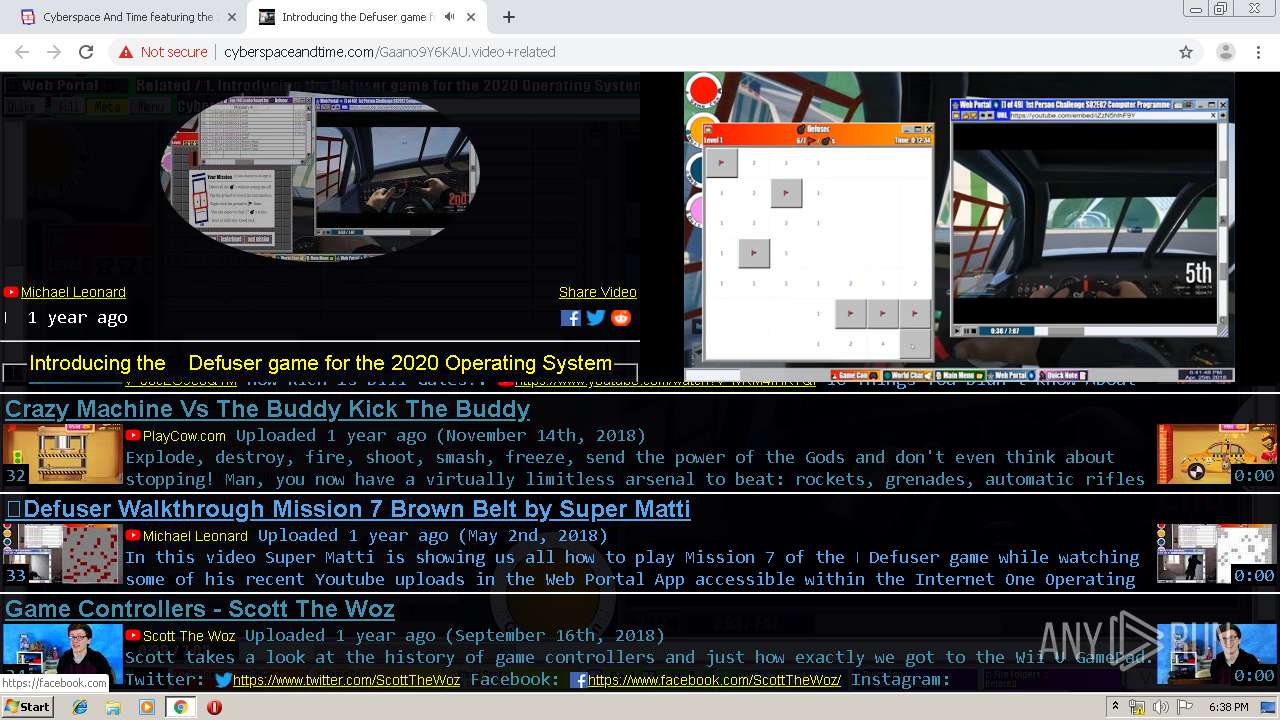Viewport: 1280px width, 720px height.
Task: Click the red circle in the video
Action: 704,91
